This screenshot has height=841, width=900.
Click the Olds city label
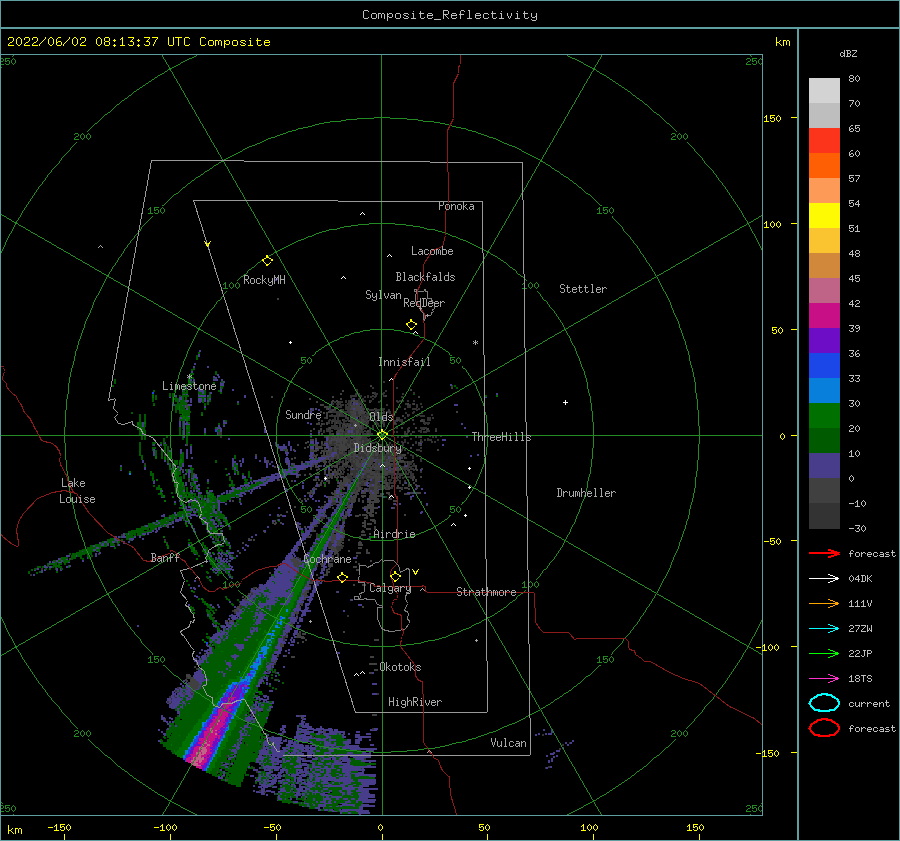coord(381,416)
